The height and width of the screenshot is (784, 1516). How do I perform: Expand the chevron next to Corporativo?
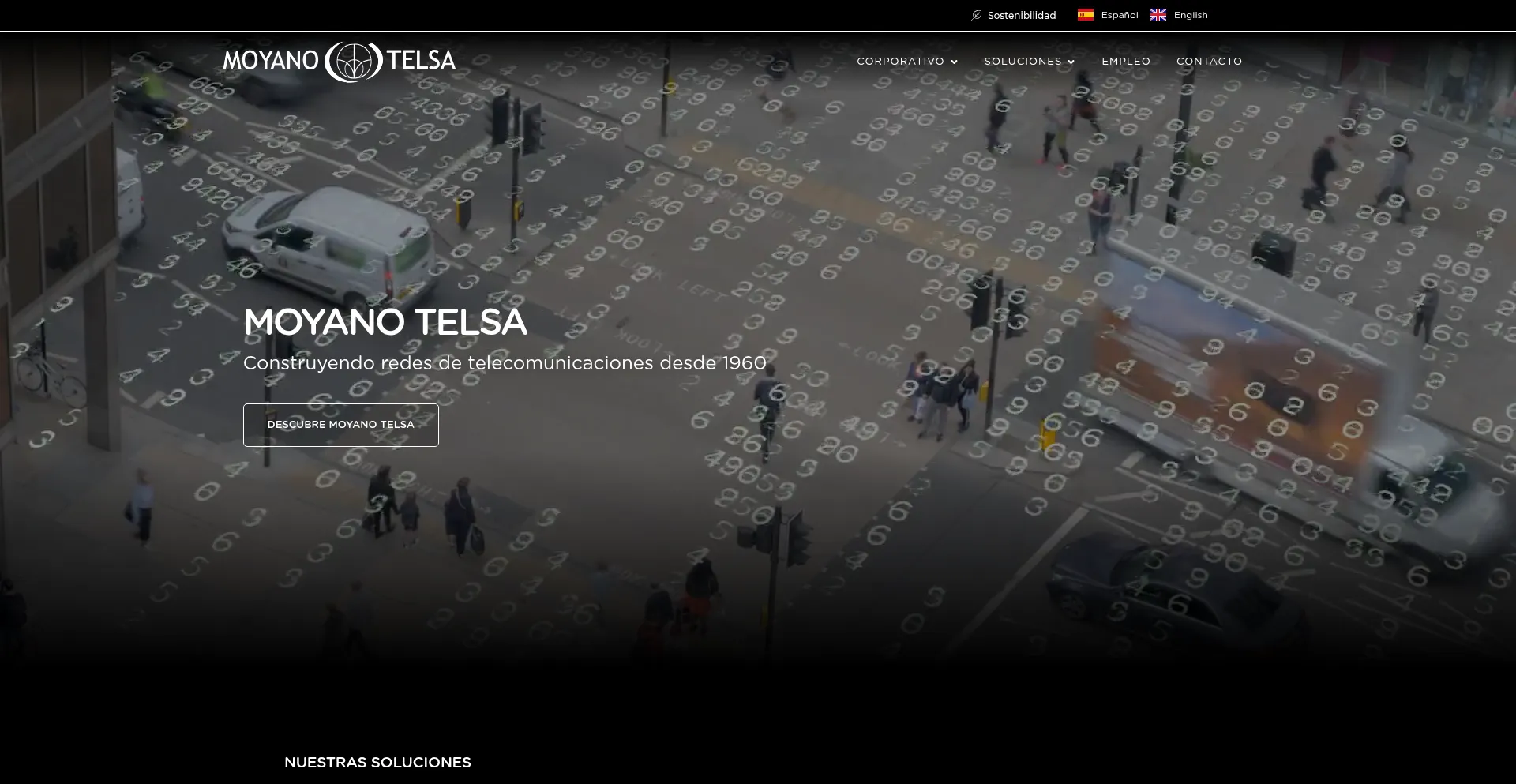[955, 62]
